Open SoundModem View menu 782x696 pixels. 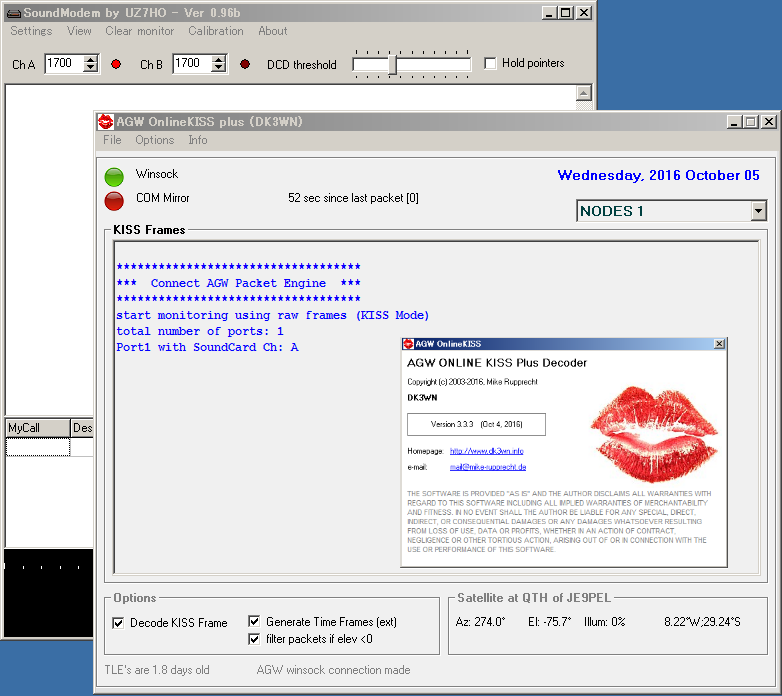[x=79, y=31]
